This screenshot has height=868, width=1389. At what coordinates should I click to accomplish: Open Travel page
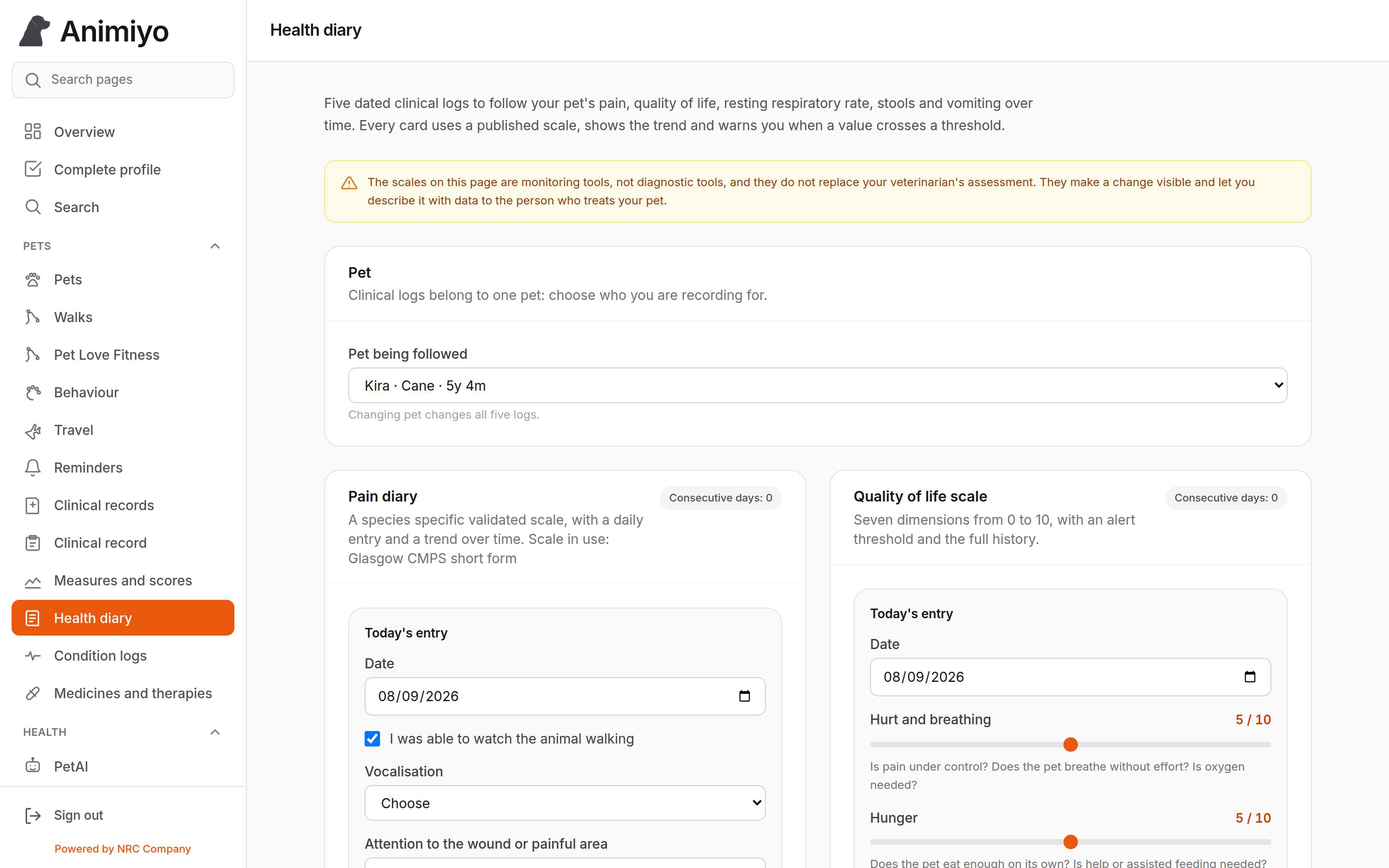click(123, 430)
